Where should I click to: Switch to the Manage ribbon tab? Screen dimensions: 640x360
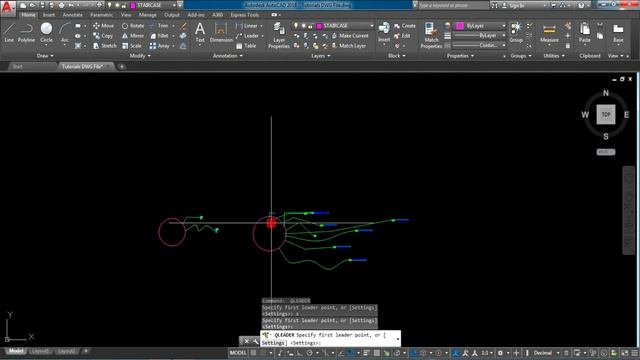pos(147,15)
